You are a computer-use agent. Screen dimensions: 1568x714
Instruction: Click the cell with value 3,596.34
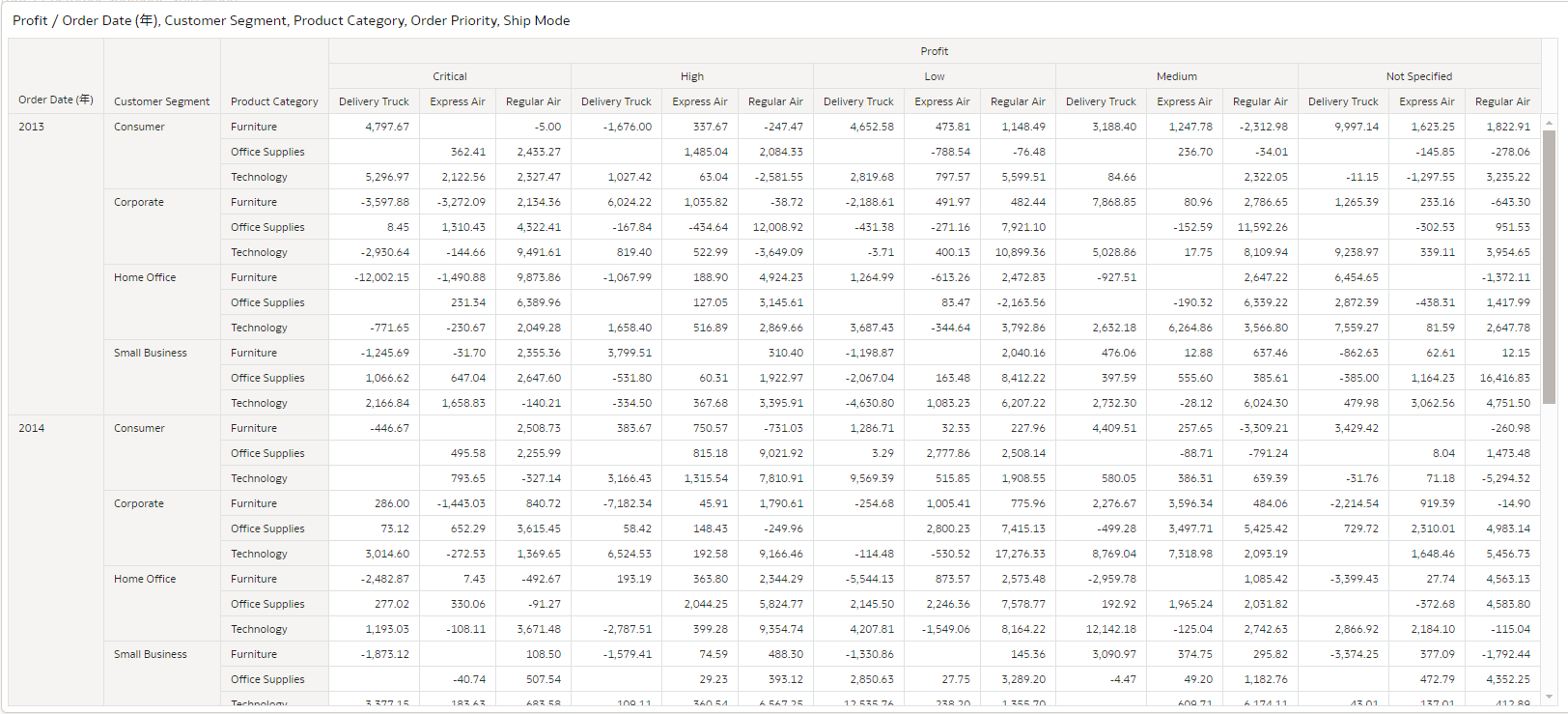1185,503
